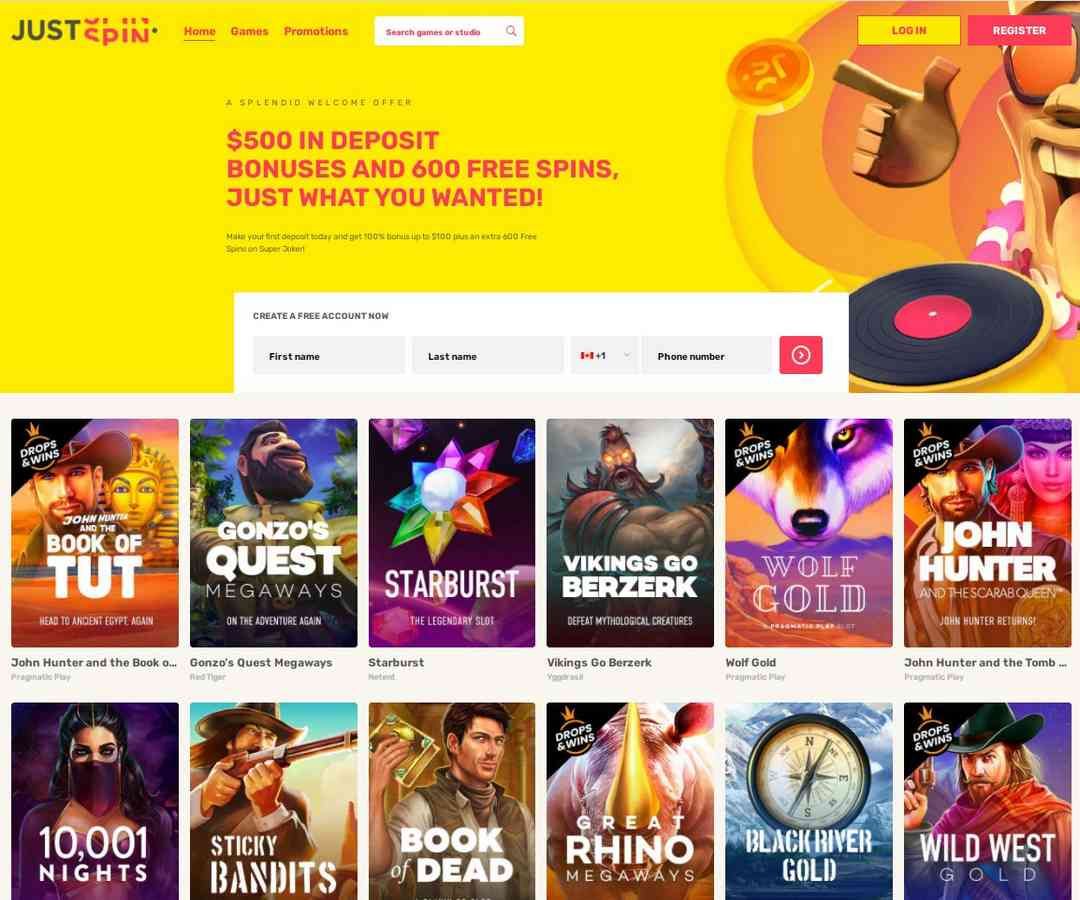Open the Book of Dead game thumbnail

point(452,801)
